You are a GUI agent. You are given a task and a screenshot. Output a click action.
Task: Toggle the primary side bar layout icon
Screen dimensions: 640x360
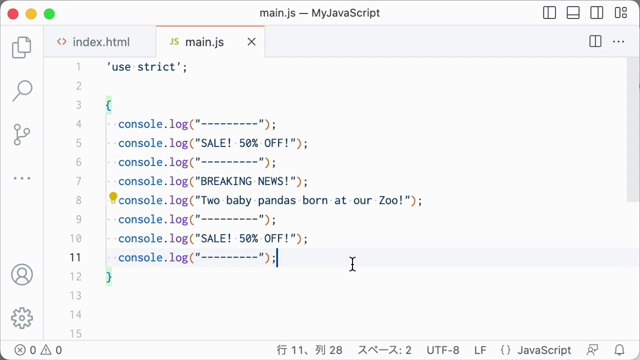[x=549, y=13]
